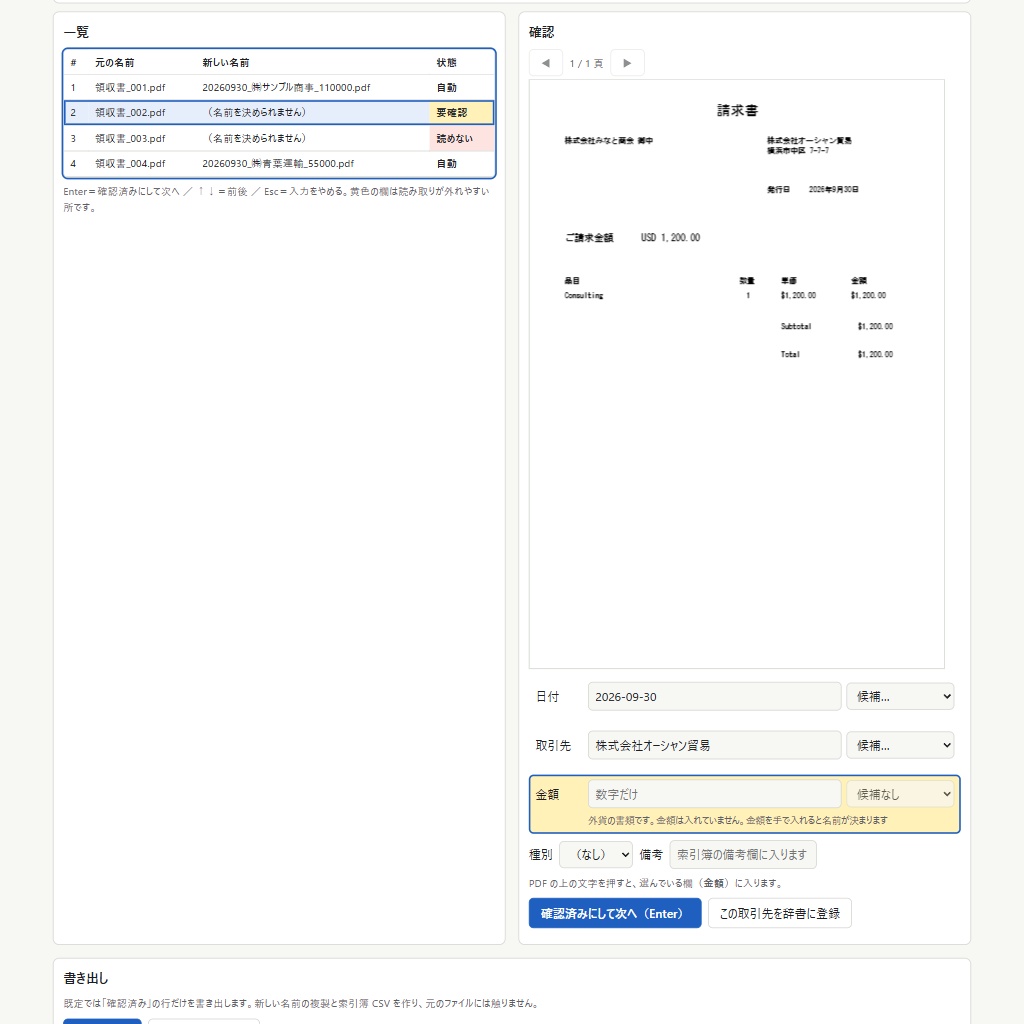The height and width of the screenshot is (1024, 1024).
Task: Go to next PDF page arrow
Action: (627, 63)
